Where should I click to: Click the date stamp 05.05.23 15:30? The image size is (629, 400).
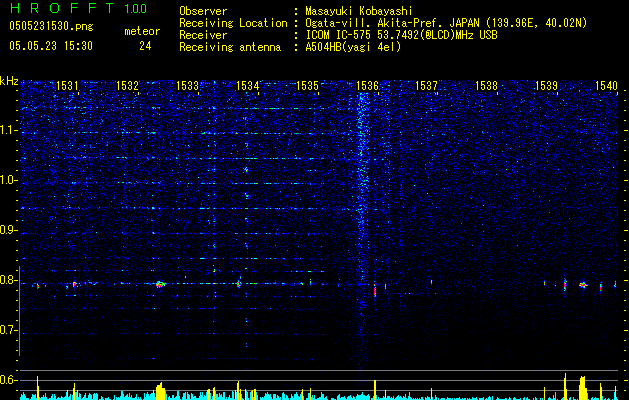pyautogui.click(x=51, y=46)
